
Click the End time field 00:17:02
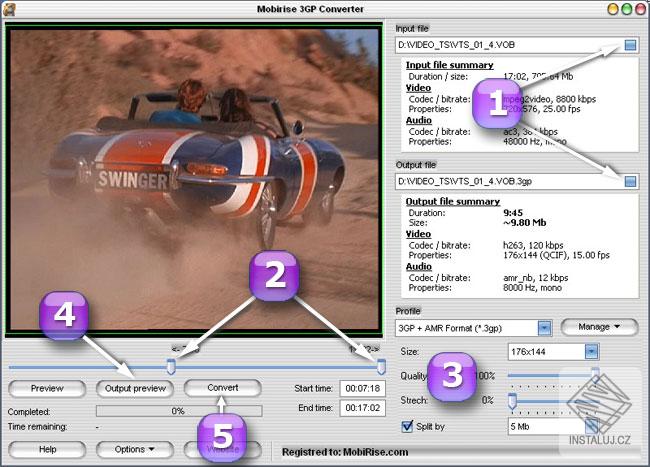point(363,408)
